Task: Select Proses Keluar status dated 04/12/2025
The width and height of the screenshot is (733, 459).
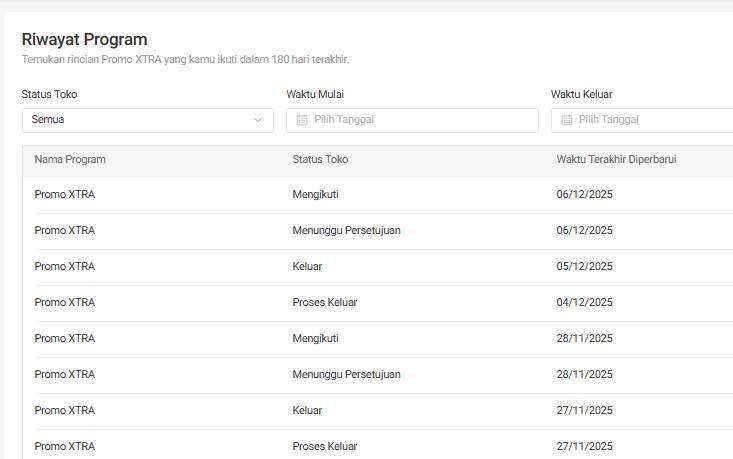Action: 324,302
